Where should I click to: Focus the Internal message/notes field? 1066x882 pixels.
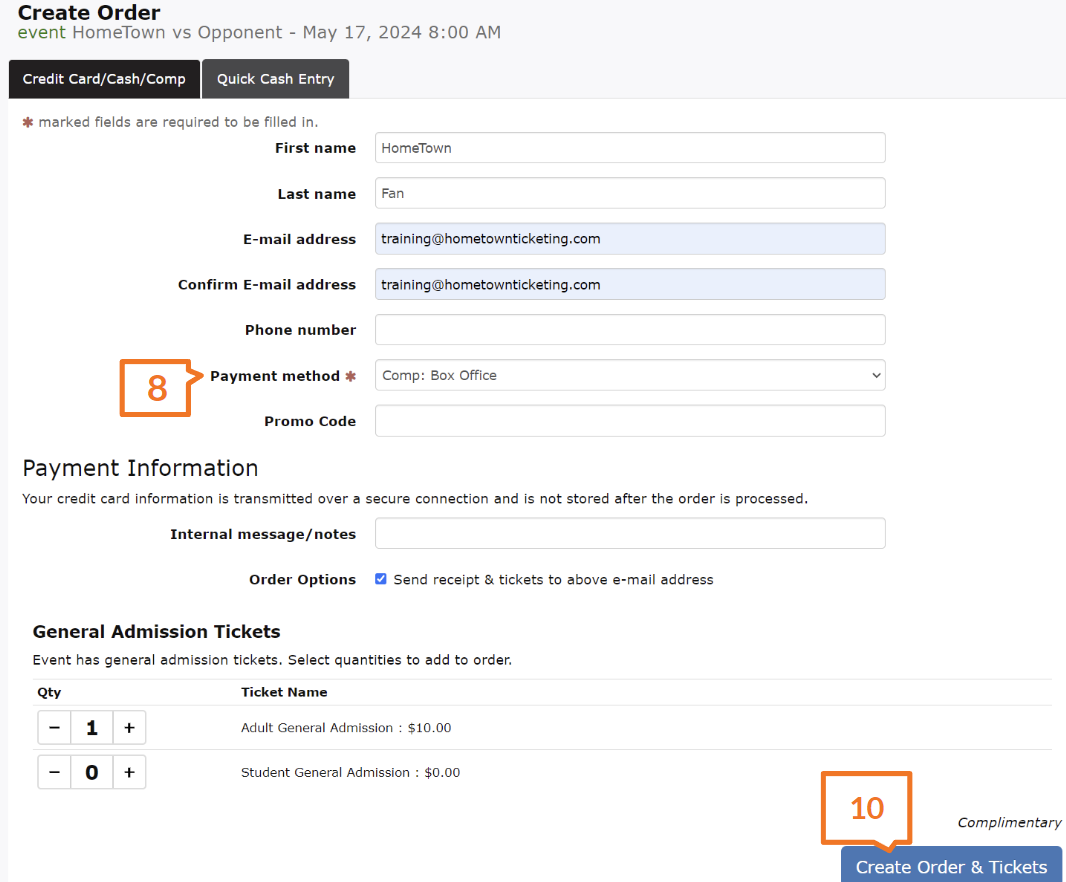(x=630, y=533)
